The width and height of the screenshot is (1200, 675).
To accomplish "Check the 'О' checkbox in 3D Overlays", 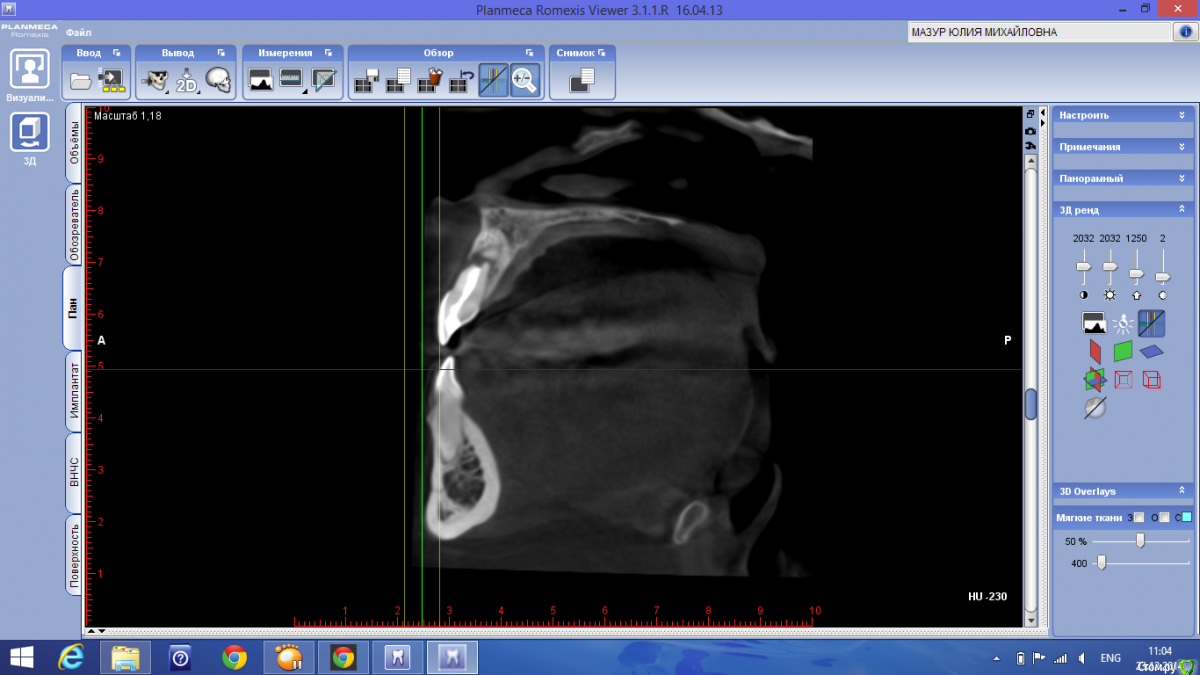I will click(1164, 517).
